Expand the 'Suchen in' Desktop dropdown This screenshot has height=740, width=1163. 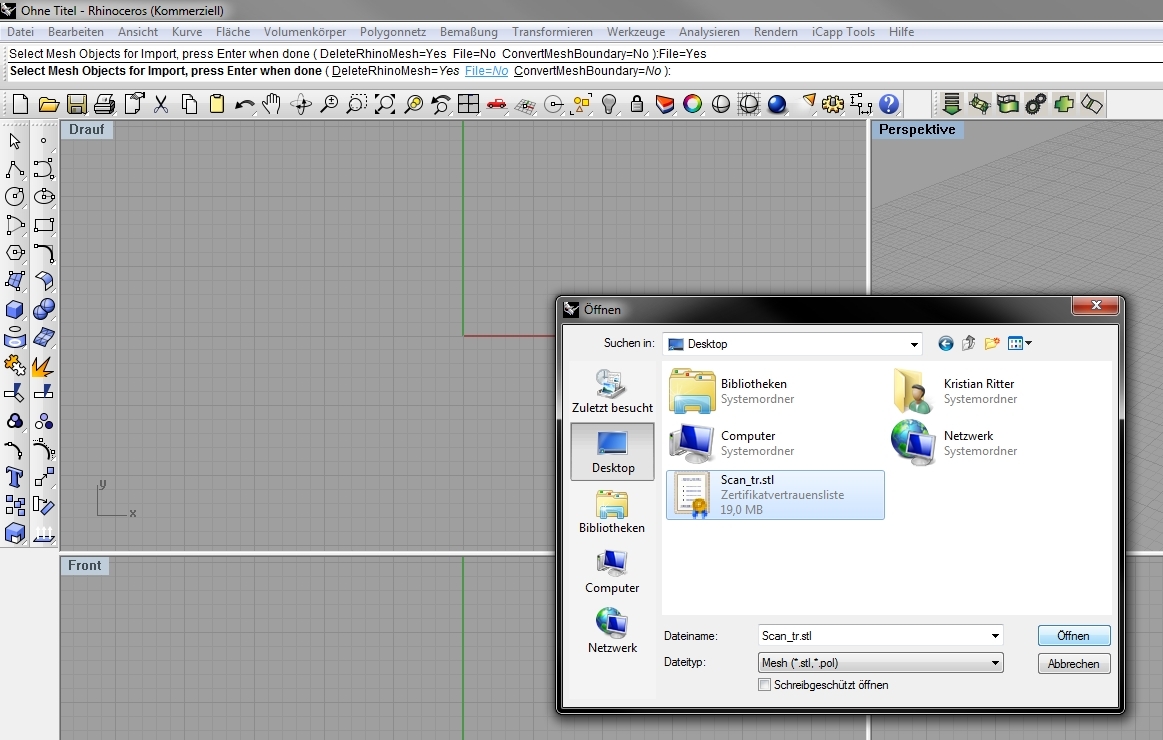click(914, 344)
